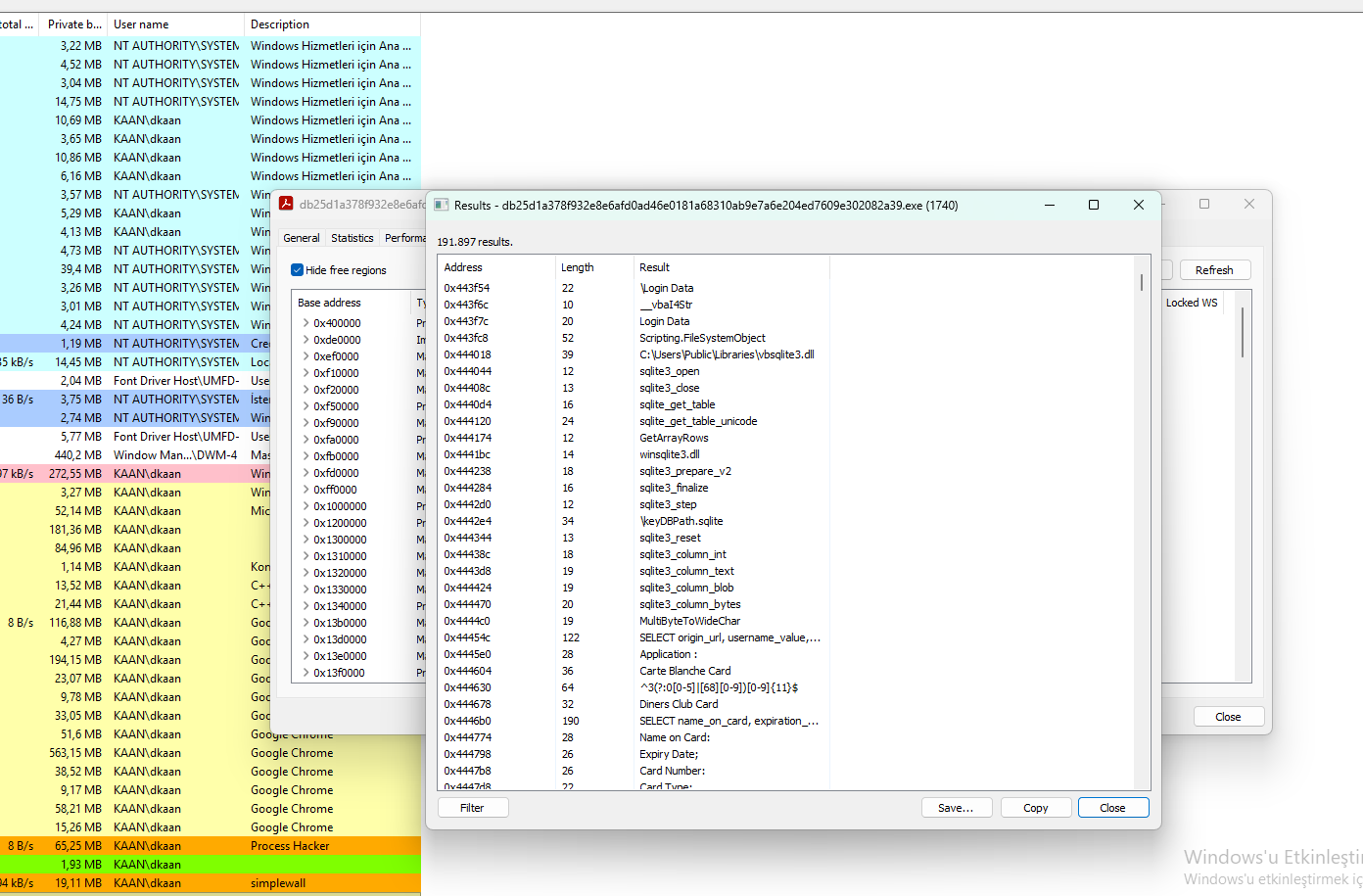Expand the 0x13f0000 memory region

click(x=305, y=673)
